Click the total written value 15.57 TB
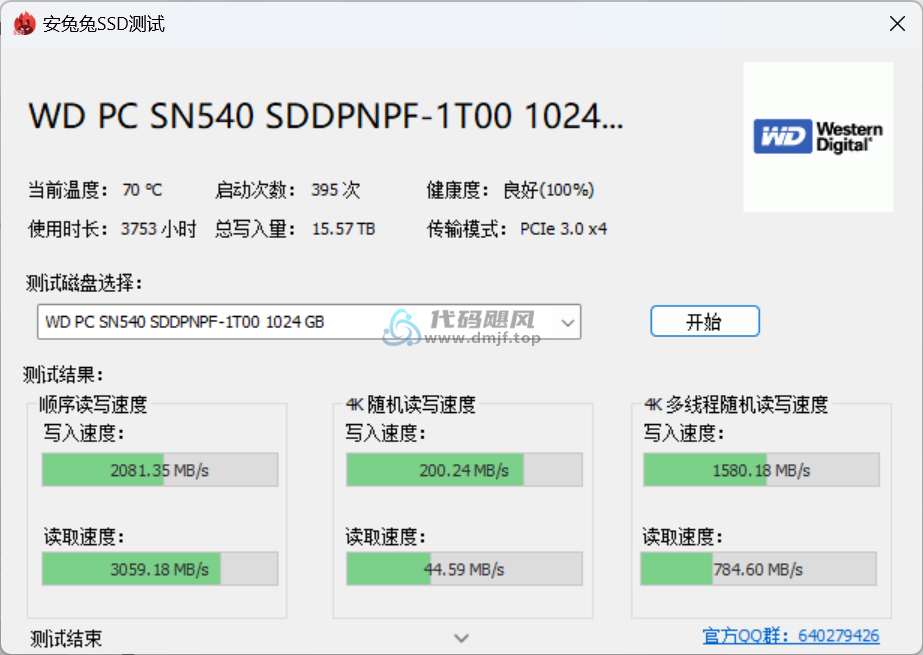 343,229
